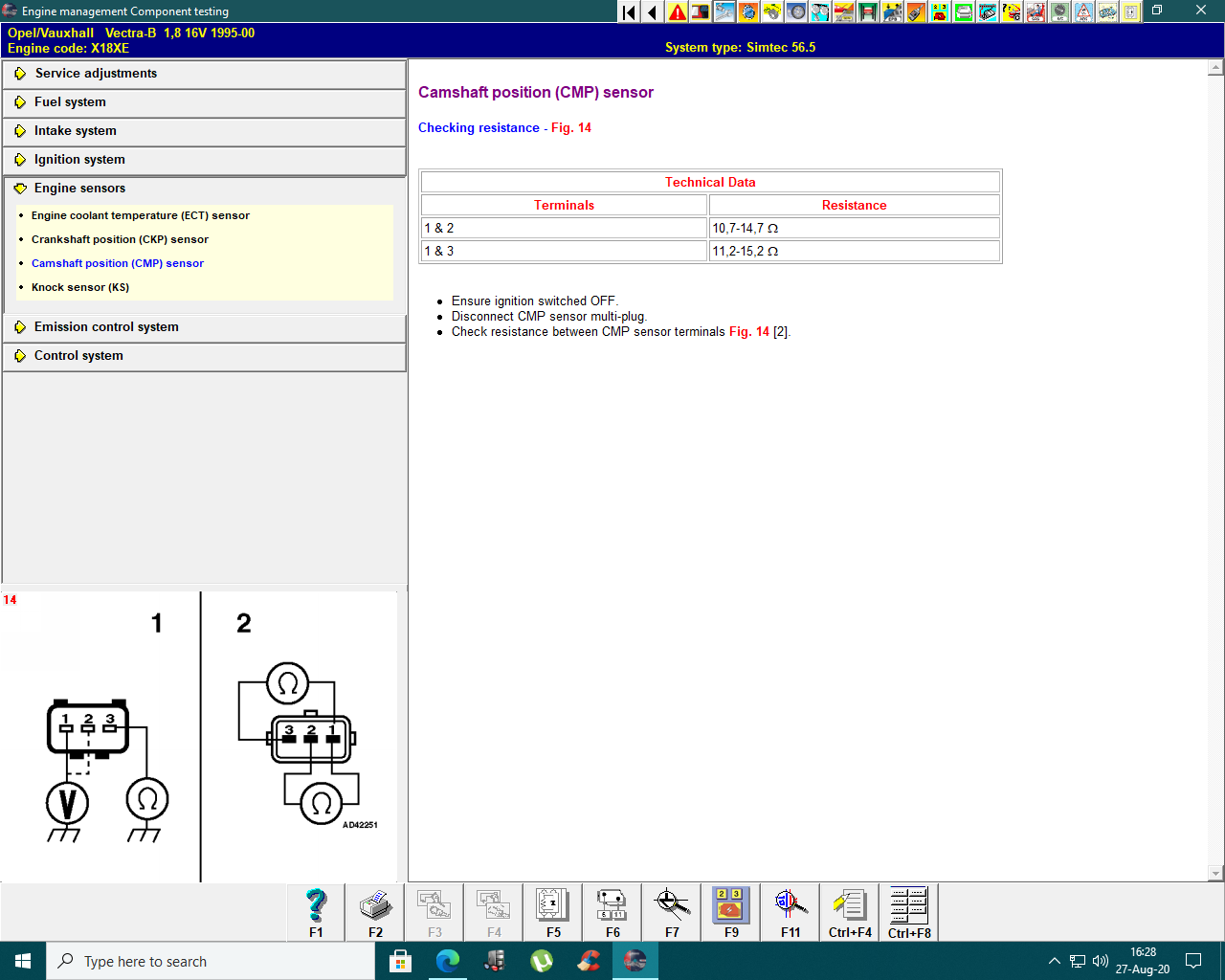
Task: Click the F9 fuse box button
Action: coord(731,912)
